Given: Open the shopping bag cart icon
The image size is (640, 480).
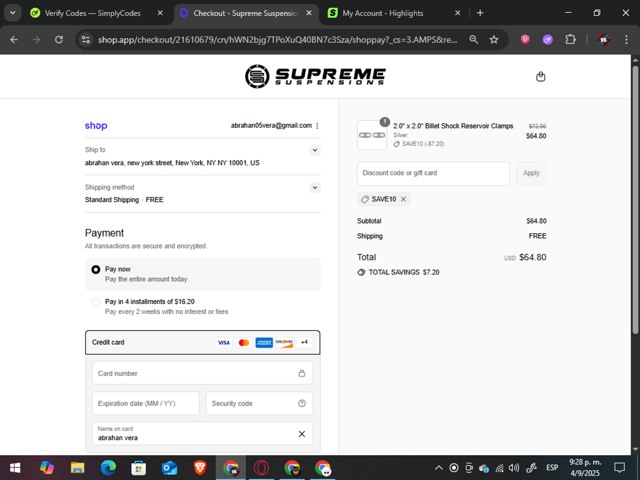Looking at the screenshot, I should pos(540,76).
